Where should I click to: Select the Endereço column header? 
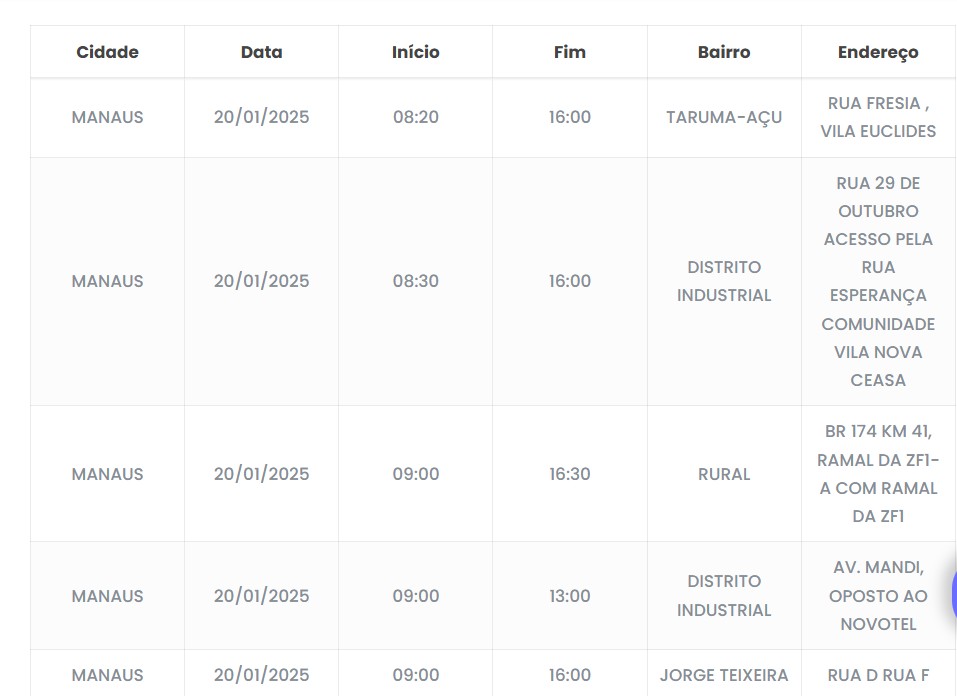click(878, 52)
